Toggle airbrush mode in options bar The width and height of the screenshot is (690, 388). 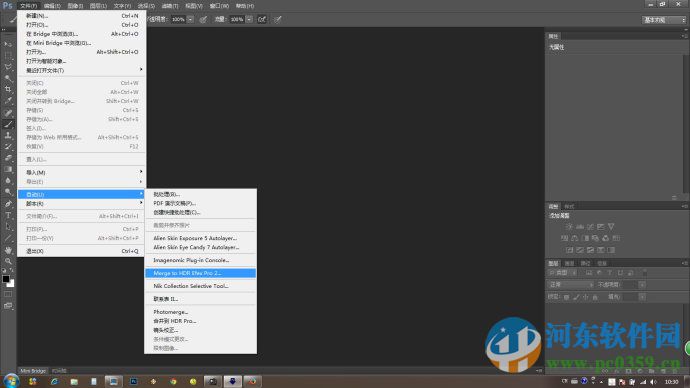click(x=262, y=19)
